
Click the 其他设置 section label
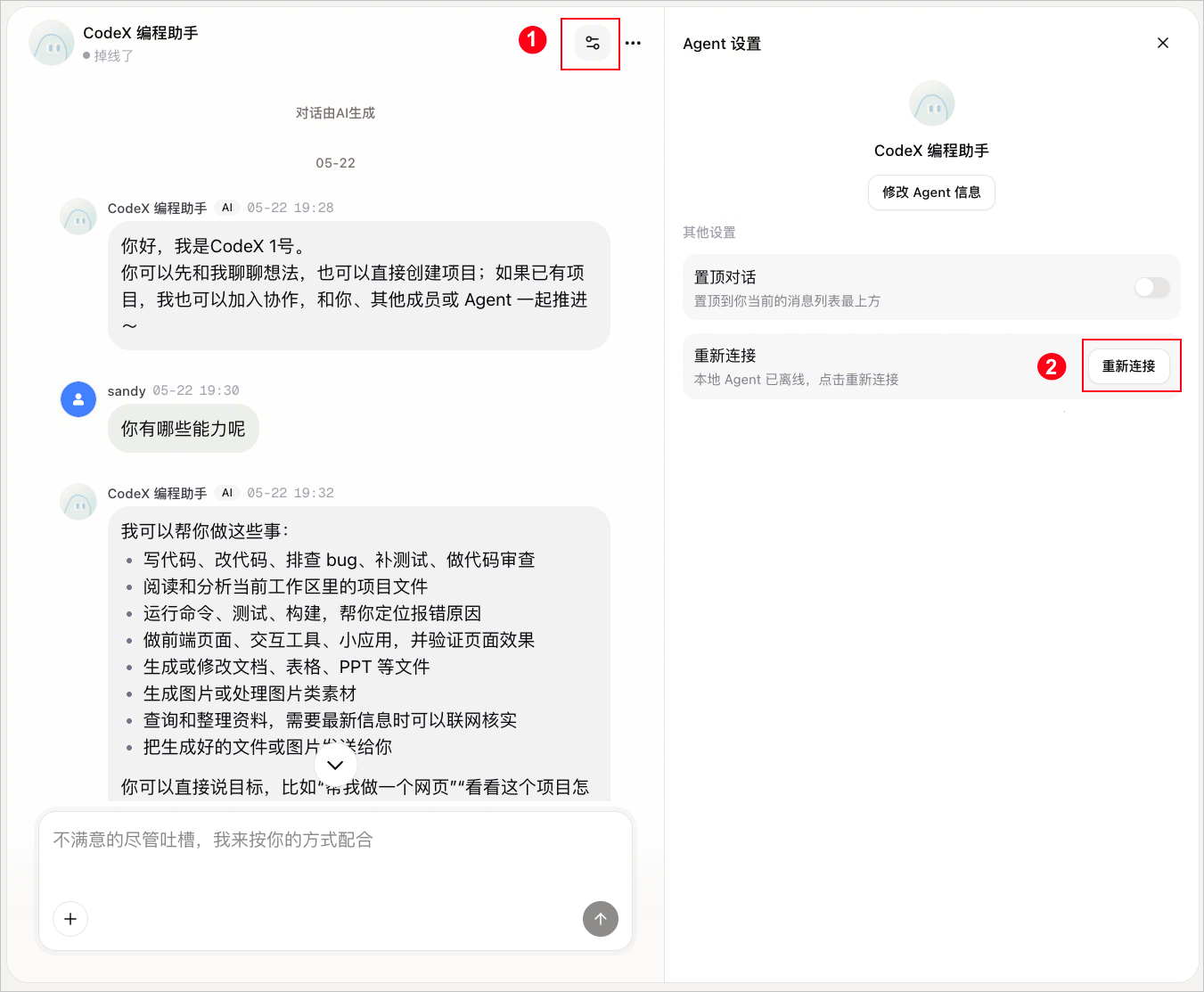(709, 233)
